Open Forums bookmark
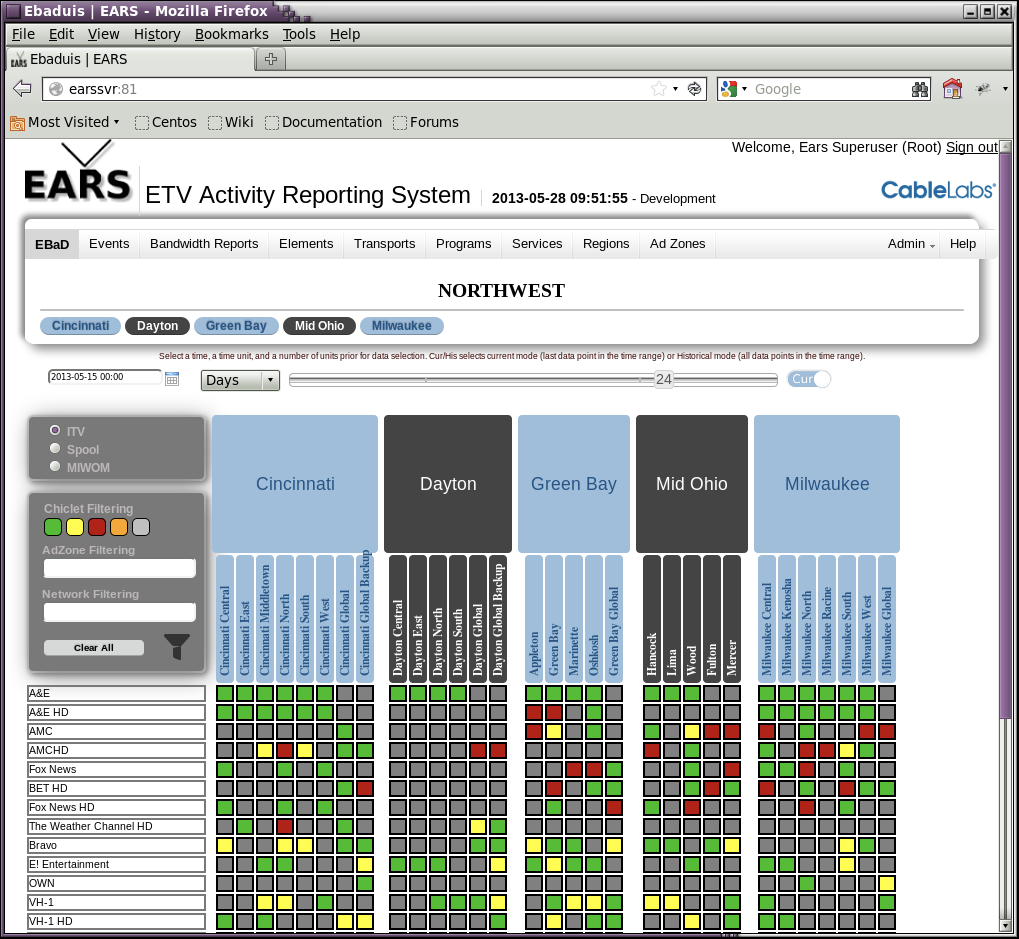Image resolution: width=1019 pixels, height=939 pixels. pyautogui.click(x=426, y=122)
